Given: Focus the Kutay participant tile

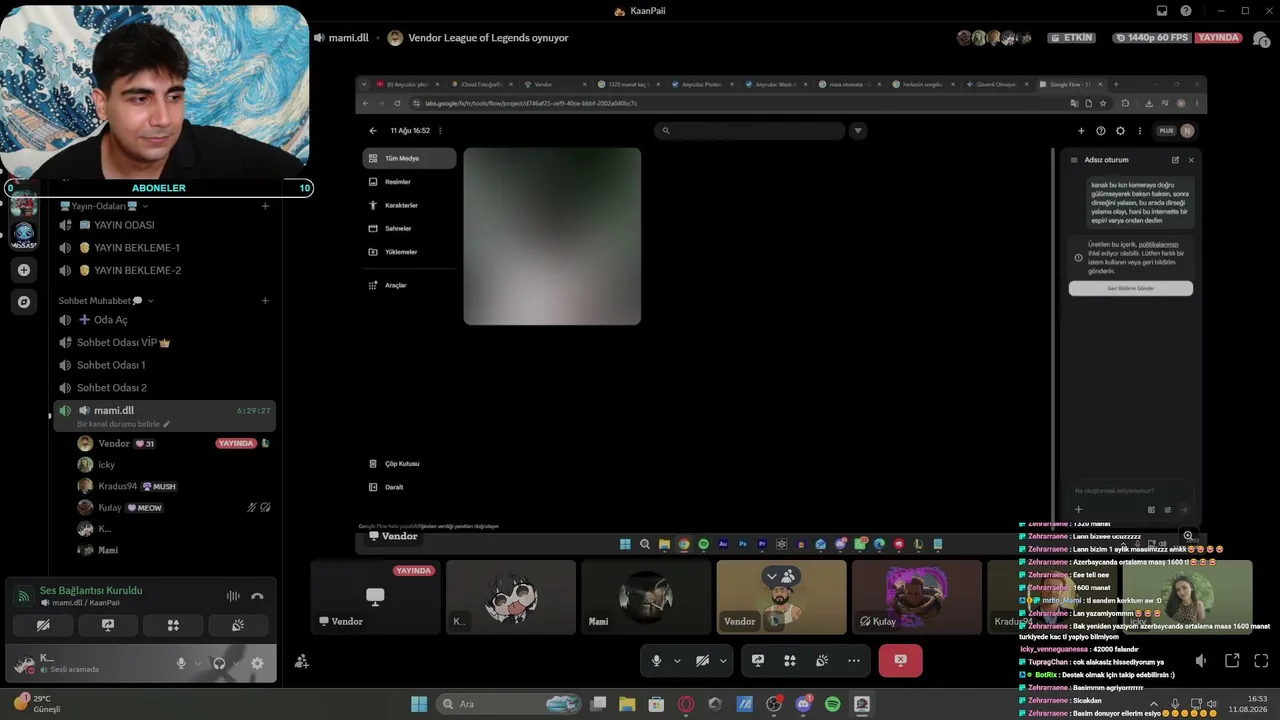Looking at the screenshot, I should [x=916, y=597].
